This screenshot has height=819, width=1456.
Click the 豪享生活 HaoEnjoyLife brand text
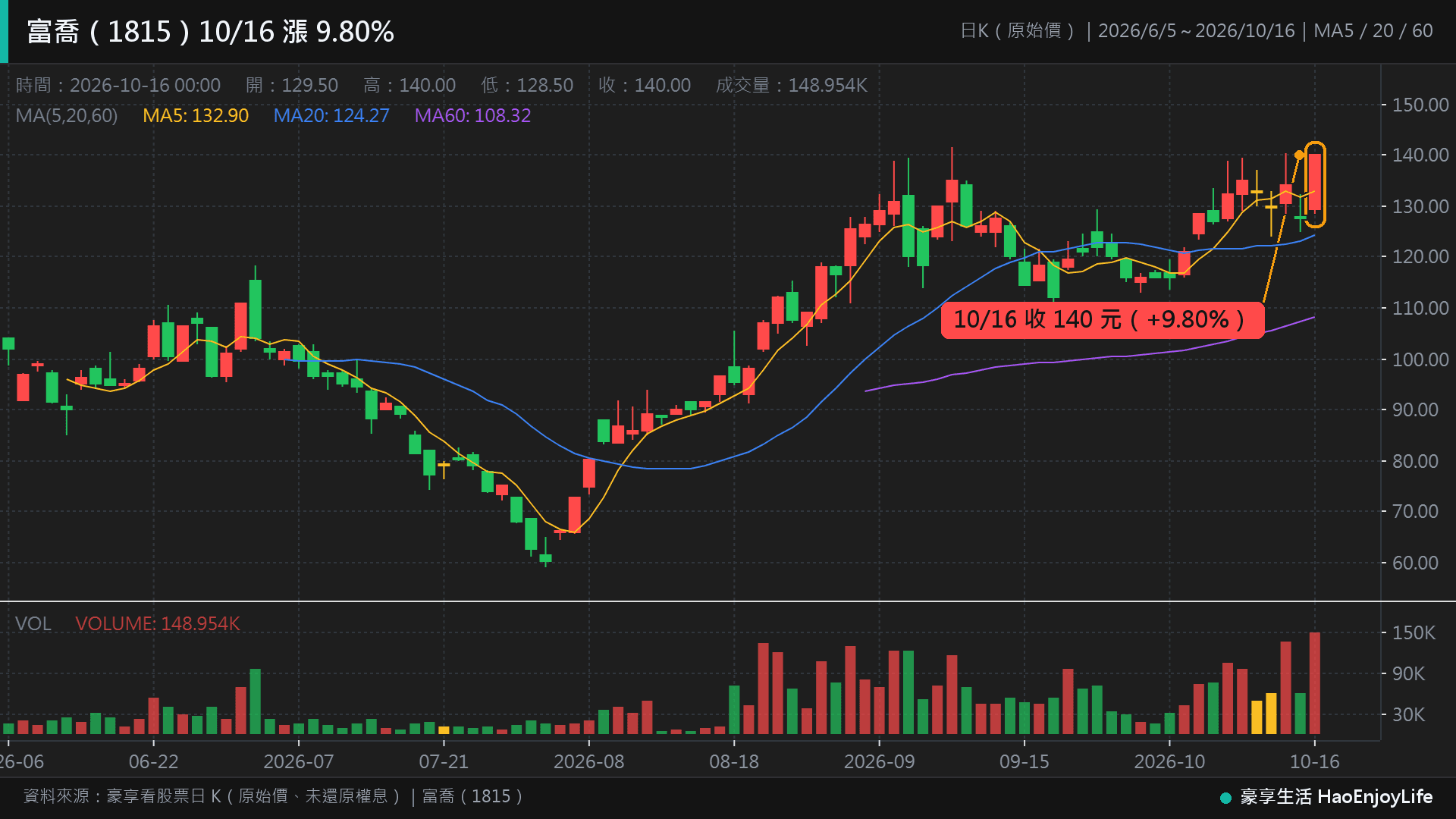point(1336,797)
